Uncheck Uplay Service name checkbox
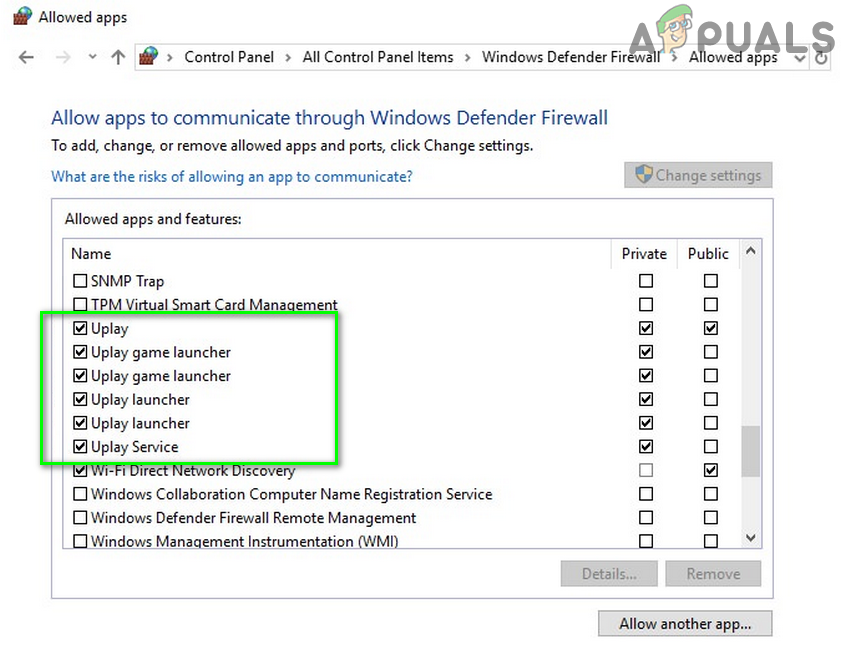 tap(80, 446)
